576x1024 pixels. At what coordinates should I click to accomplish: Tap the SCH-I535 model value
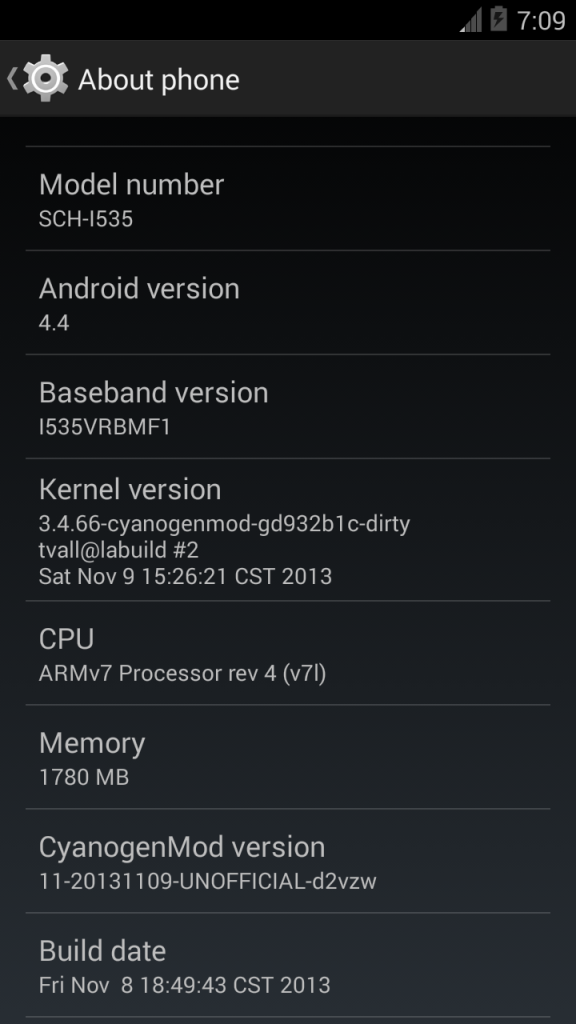tap(86, 219)
